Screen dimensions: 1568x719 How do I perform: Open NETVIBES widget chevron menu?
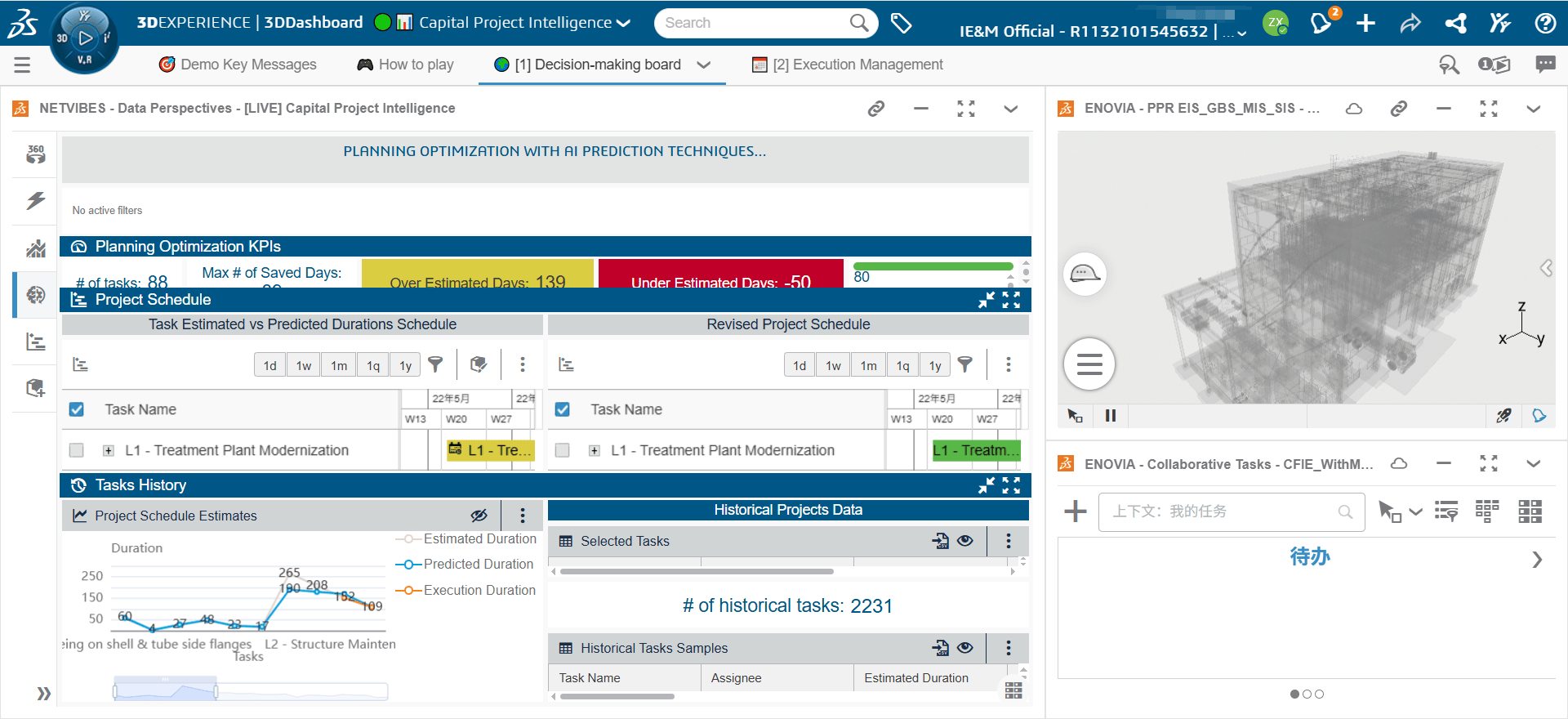1011,109
